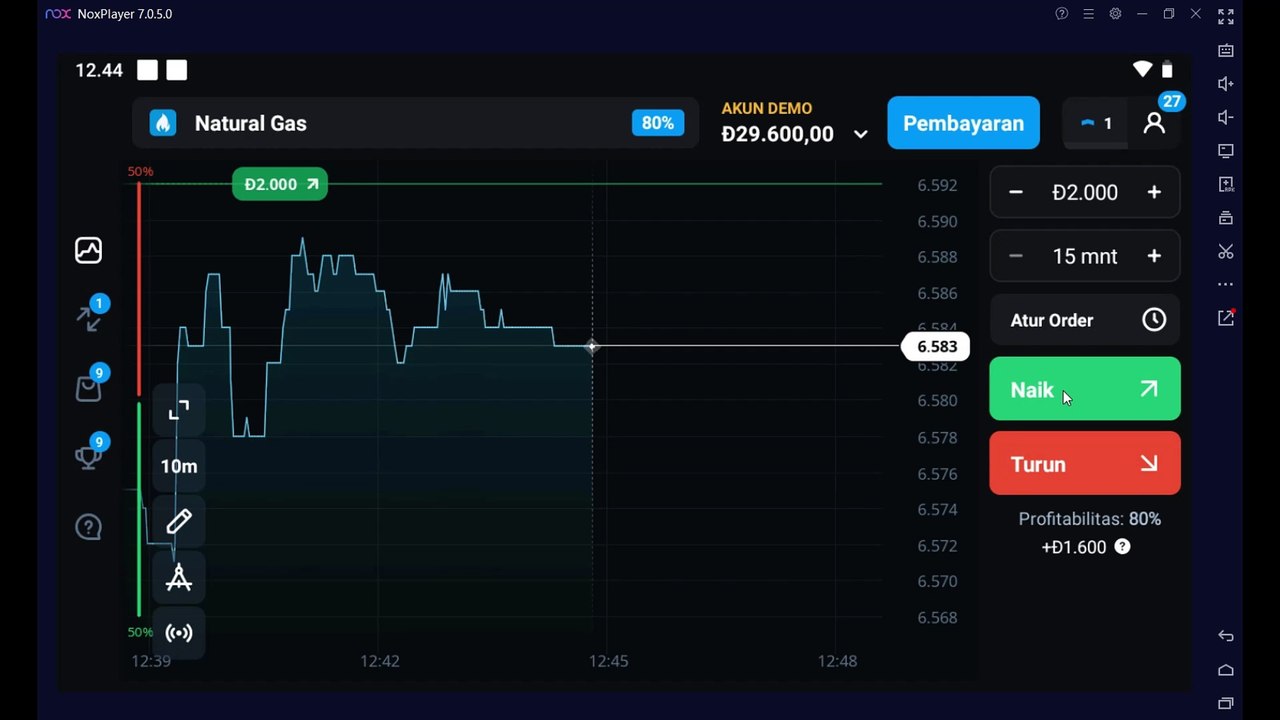Expand chart to fullscreen using corner brackets icon
1280x720 pixels.
coord(179,410)
